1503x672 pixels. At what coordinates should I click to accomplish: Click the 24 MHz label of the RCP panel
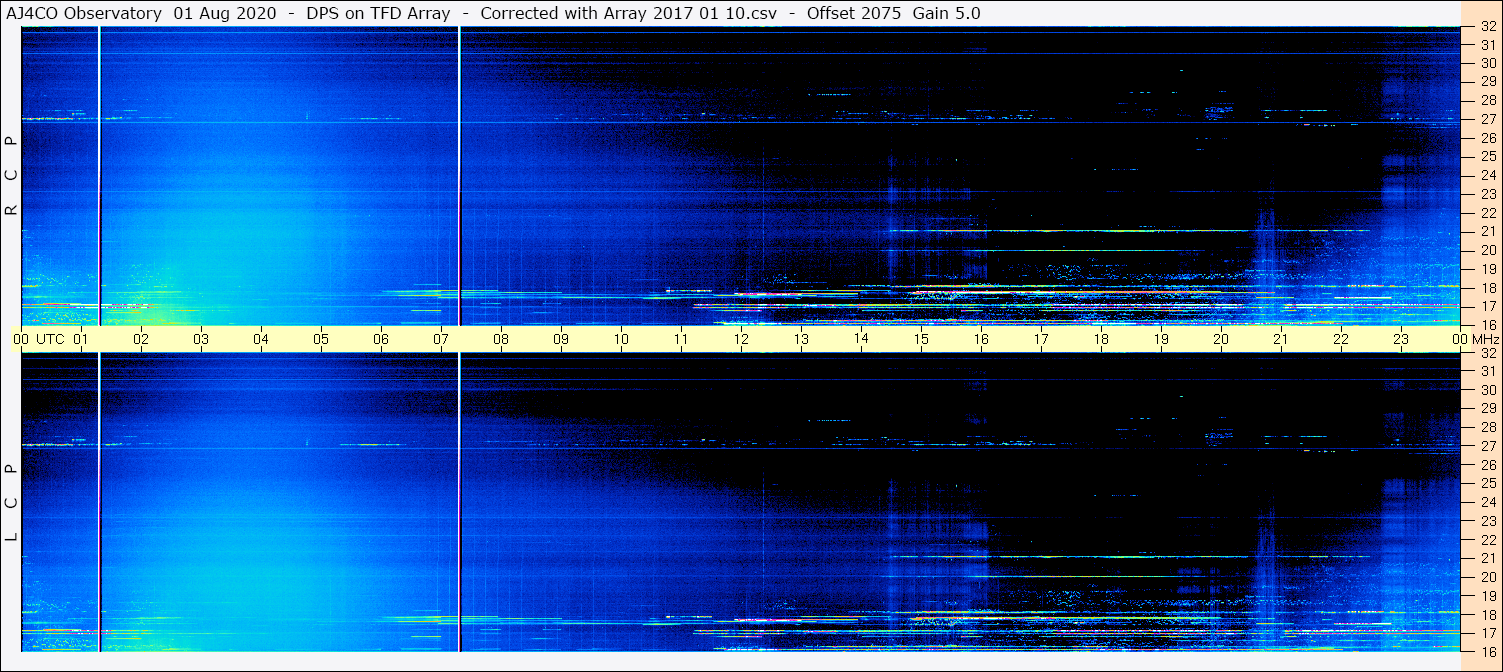pos(1488,176)
